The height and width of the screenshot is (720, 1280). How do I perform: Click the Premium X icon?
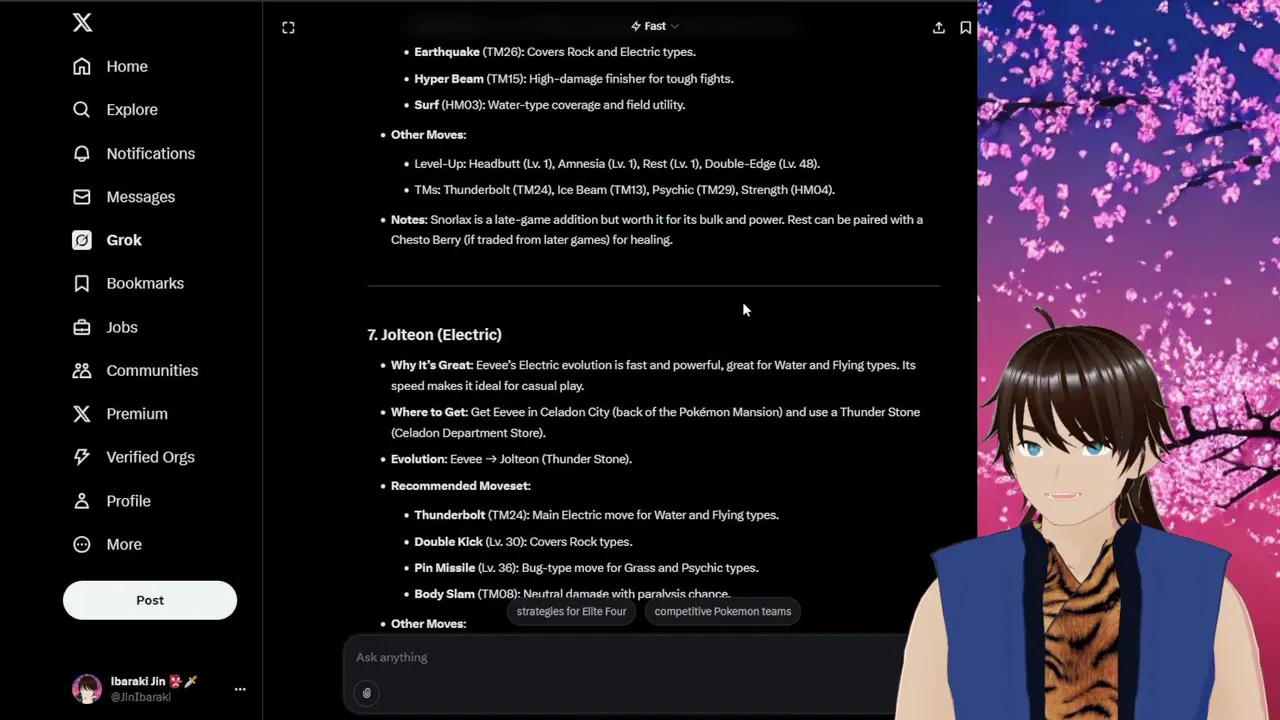click(82, 414)
